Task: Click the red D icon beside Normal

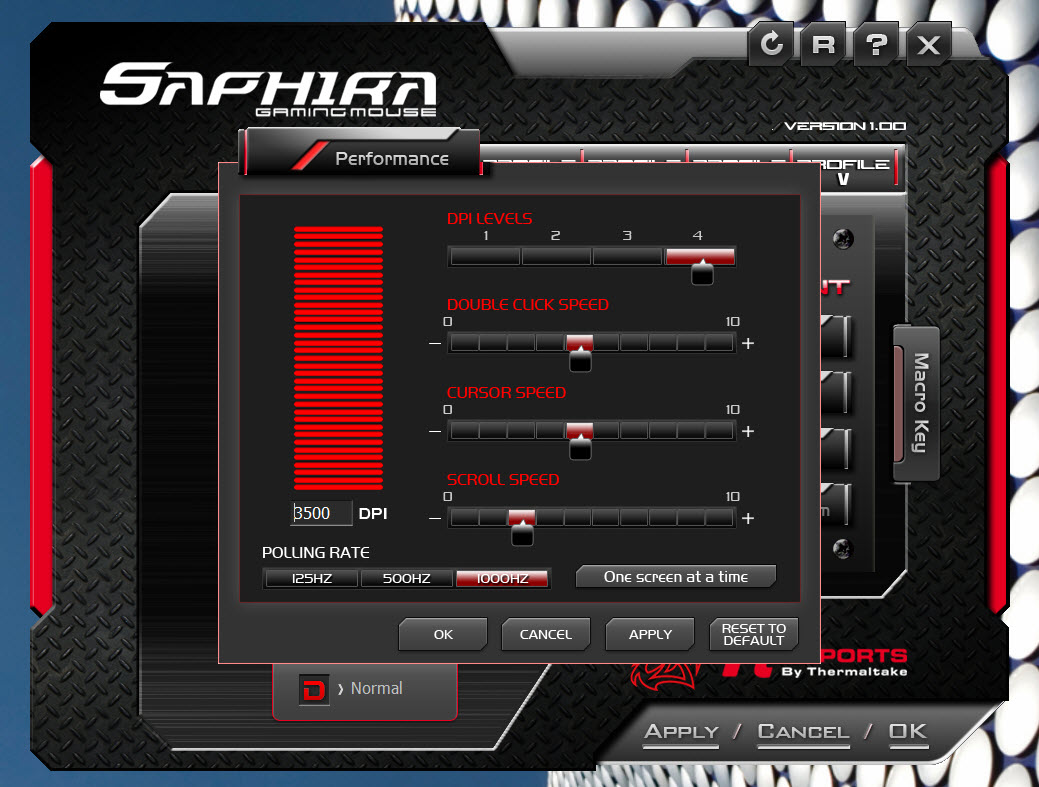Action: pos(313,690)
